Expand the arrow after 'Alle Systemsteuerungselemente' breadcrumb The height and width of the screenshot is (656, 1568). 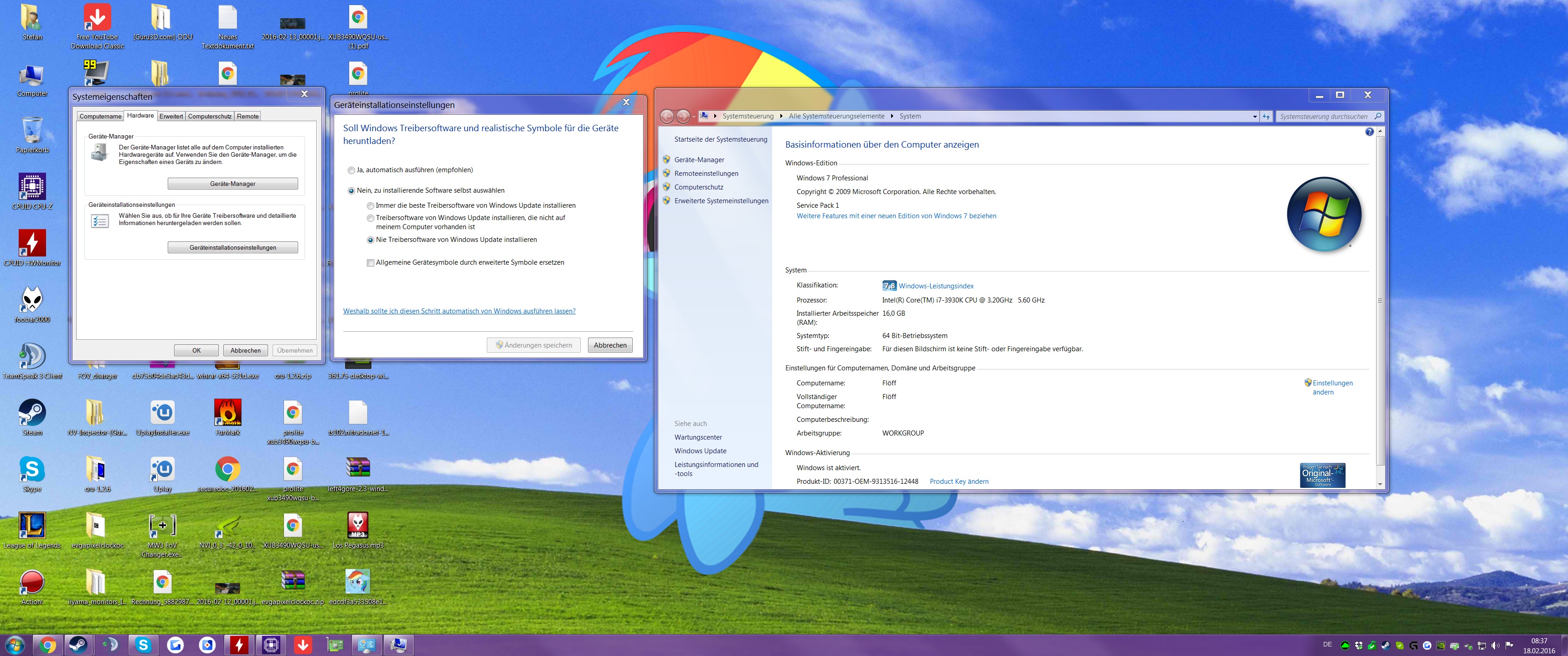(892, 116)
